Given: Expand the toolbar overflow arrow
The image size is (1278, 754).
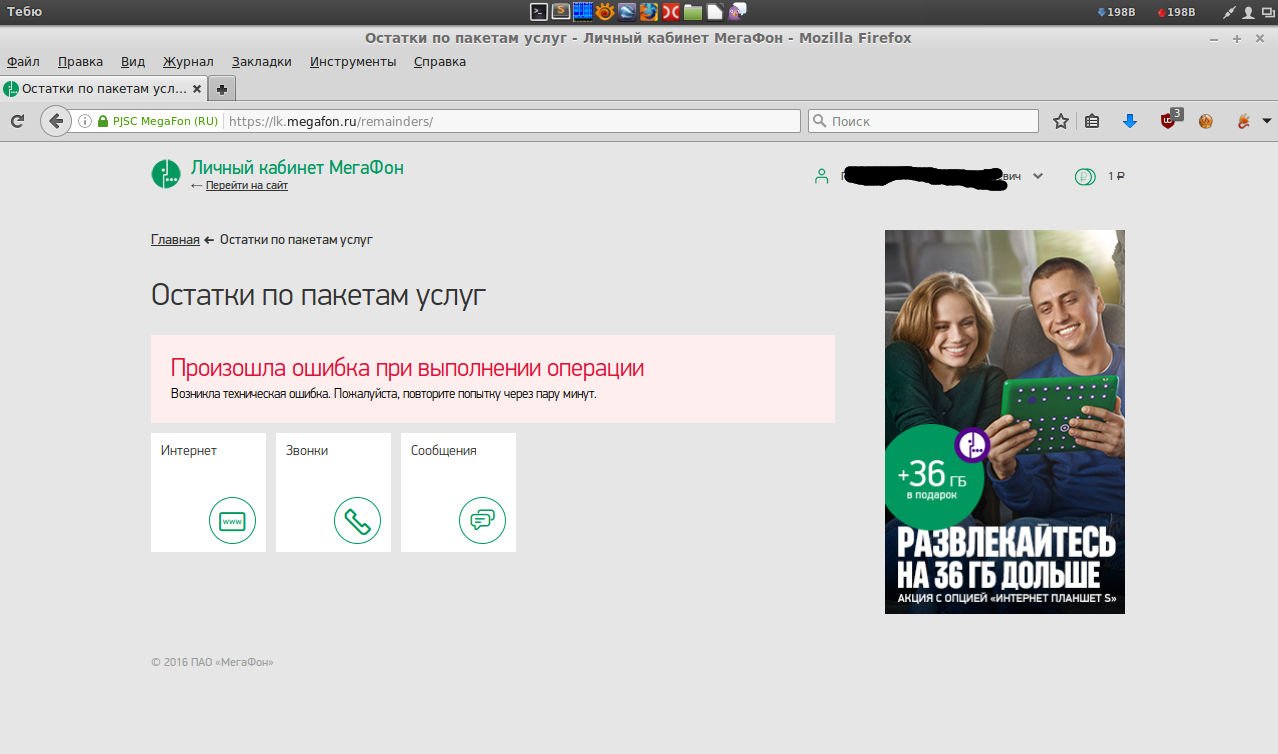Looking at the screenshot, I should (x=1266, y=121).
